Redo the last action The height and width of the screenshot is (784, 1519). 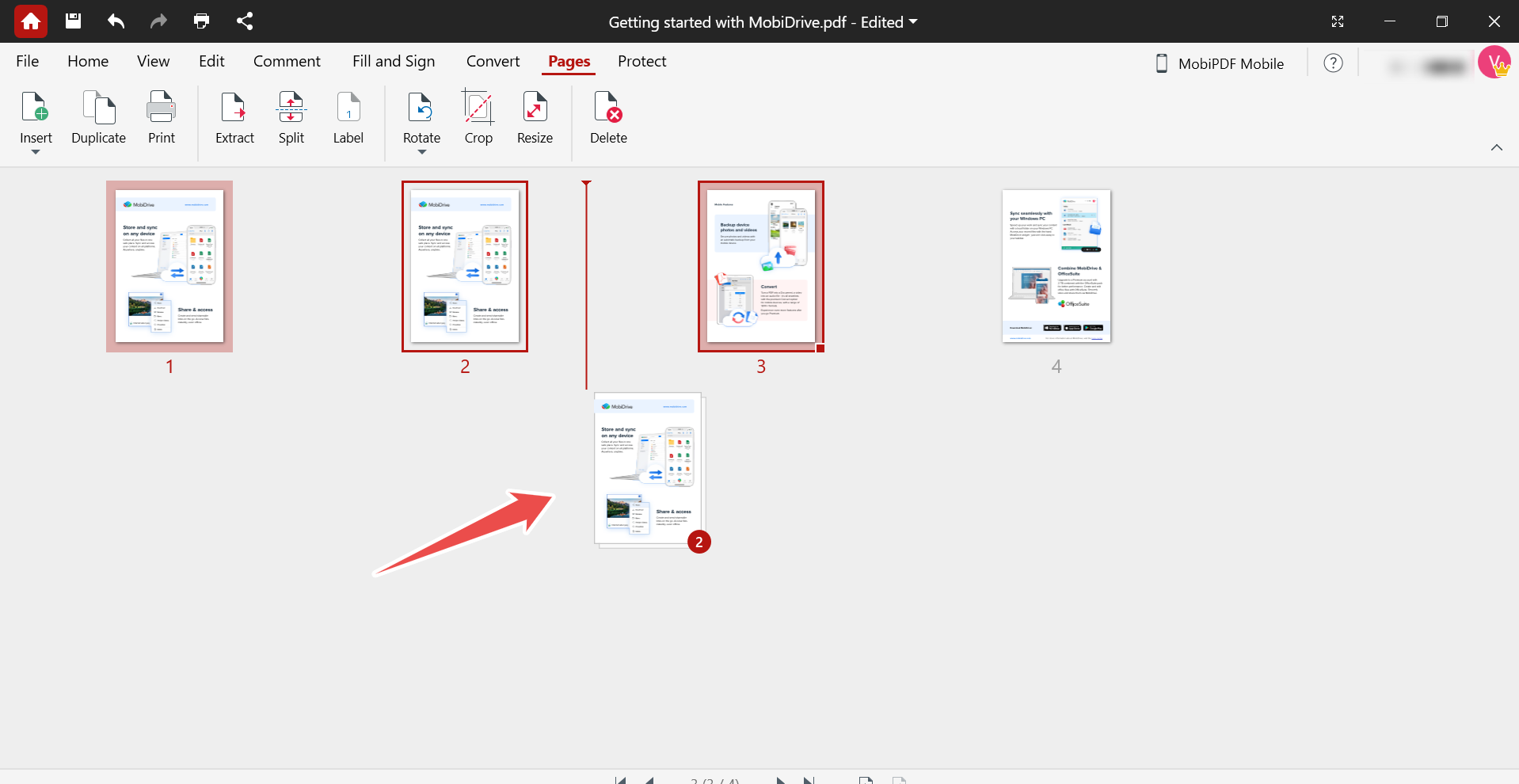[x=158, y=21]
